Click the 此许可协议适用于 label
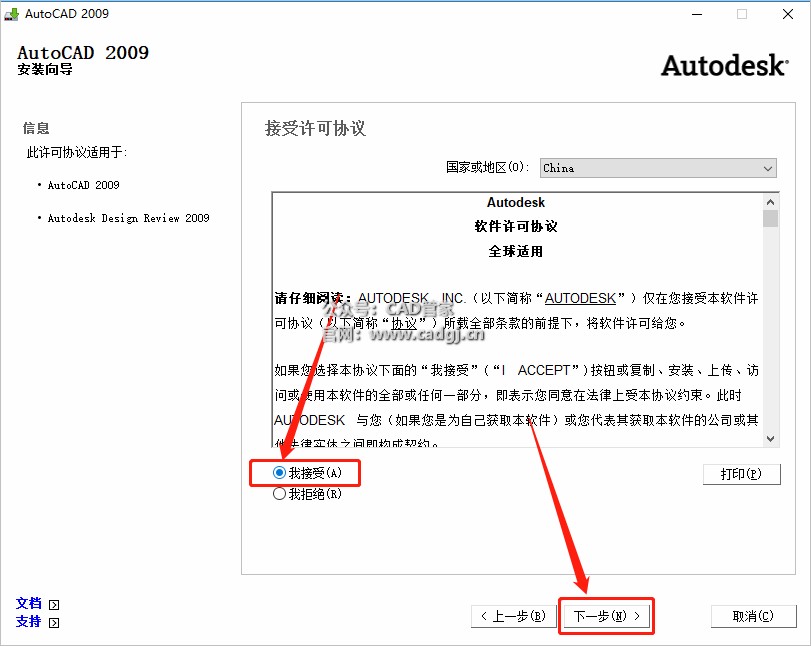The height and width of the screenshot is (646, 811). [x=77, y=152]
